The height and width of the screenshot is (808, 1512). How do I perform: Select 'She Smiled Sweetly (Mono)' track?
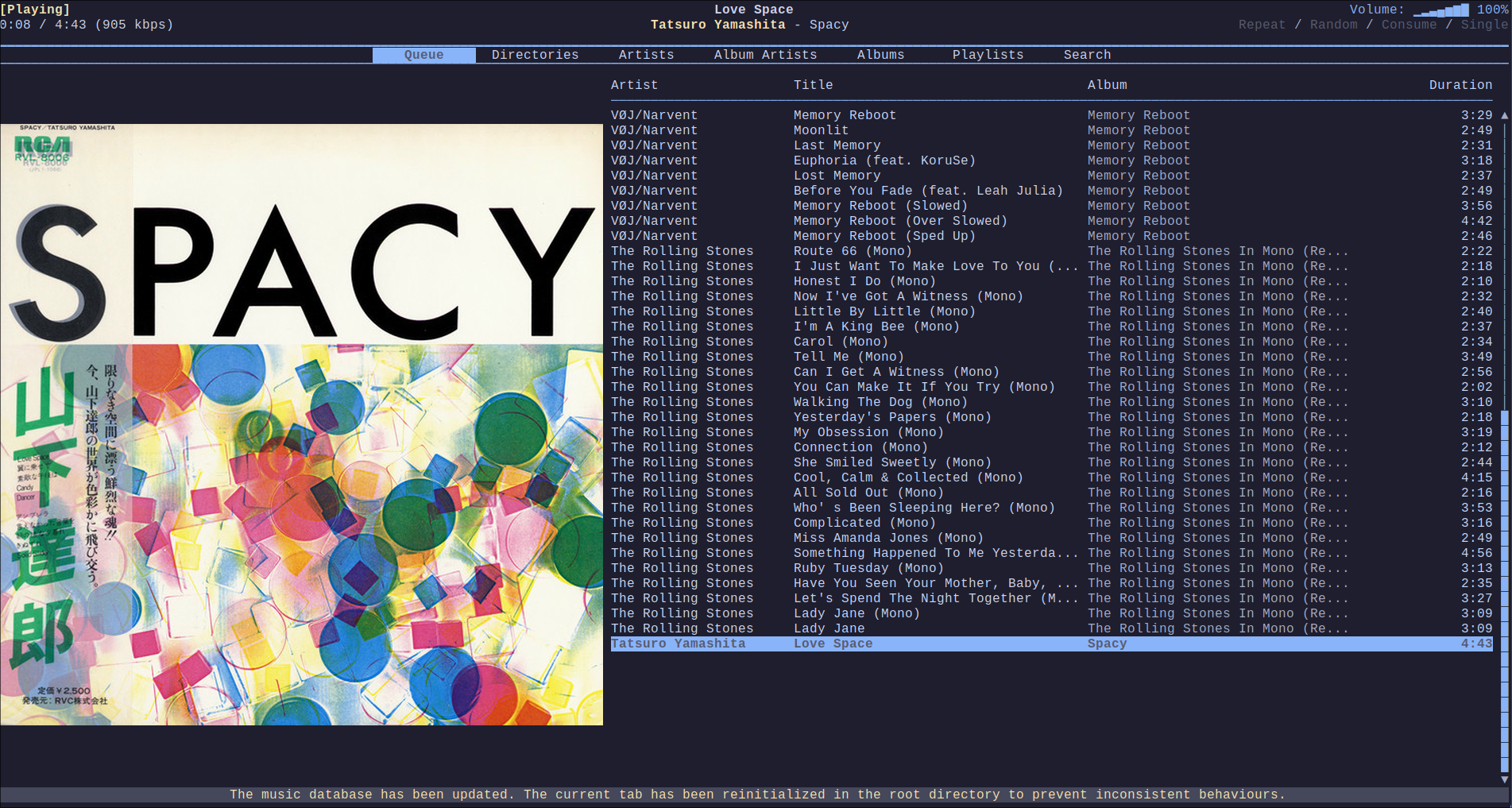(1051, 462)
